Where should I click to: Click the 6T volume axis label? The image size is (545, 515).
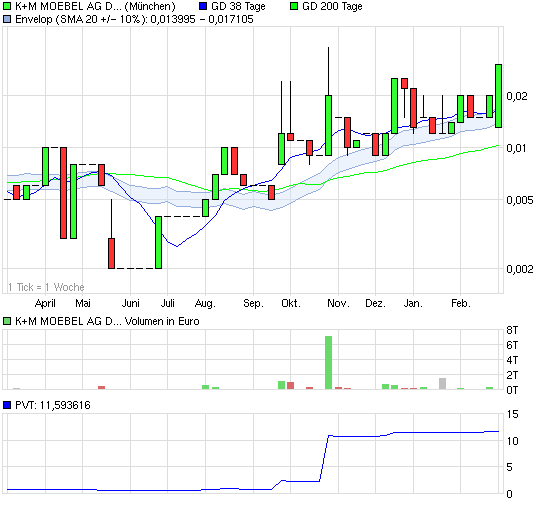[x=512, y=345]
